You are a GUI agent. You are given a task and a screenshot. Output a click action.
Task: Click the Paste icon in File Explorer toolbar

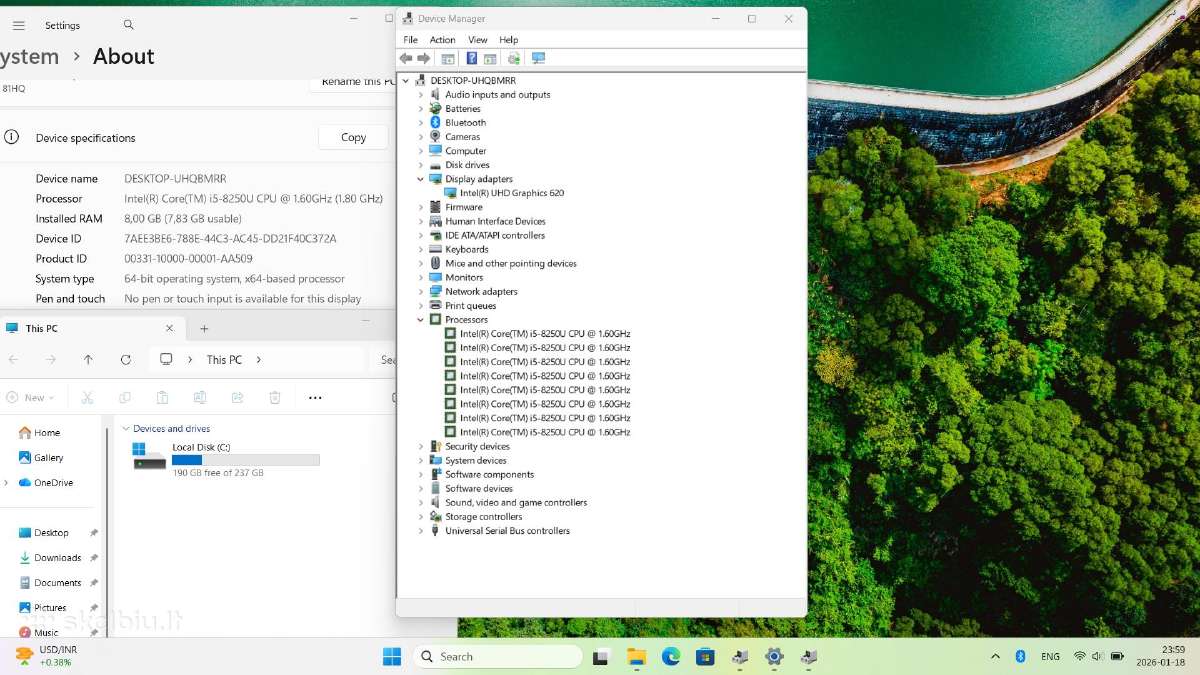coord(162,397)
